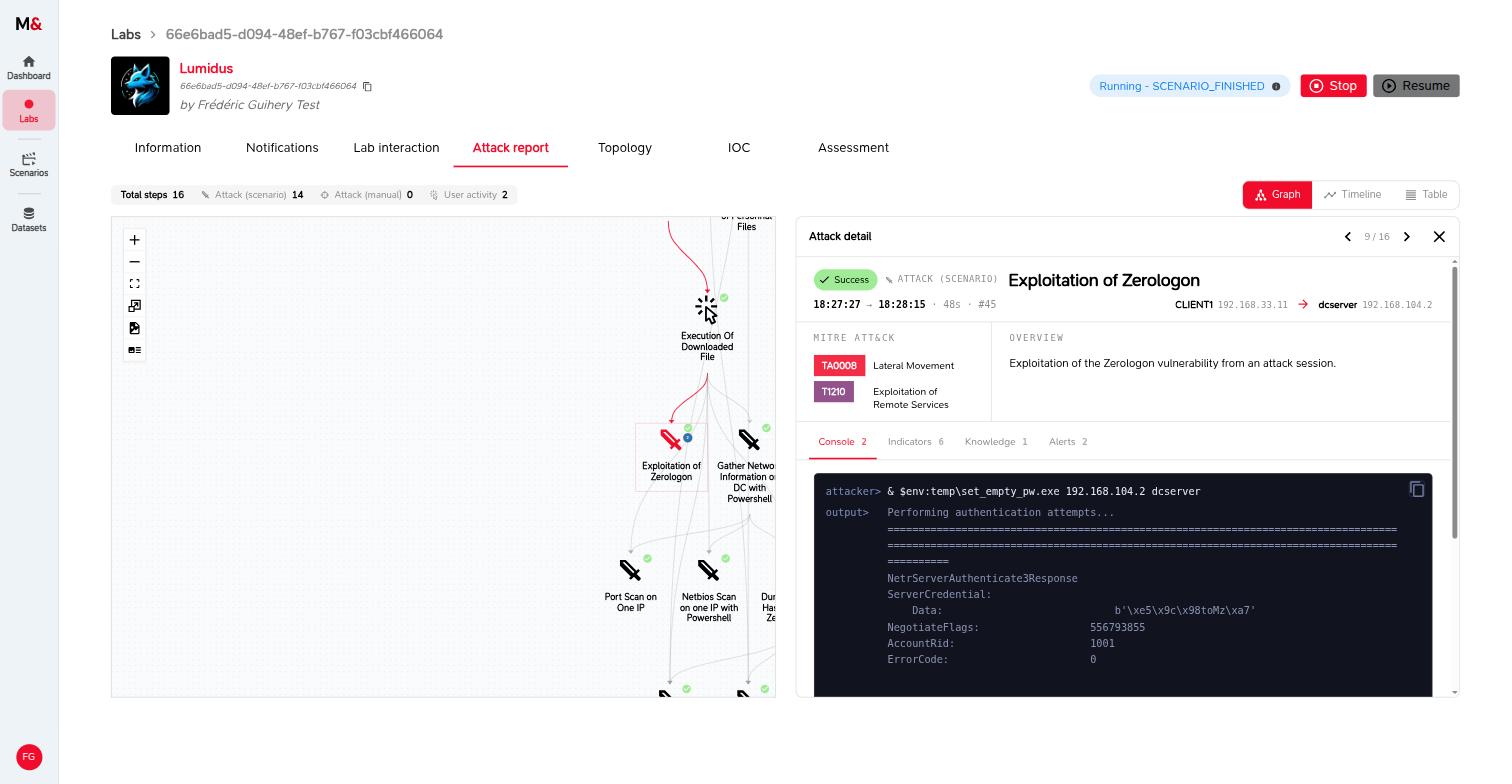Copy console output to clipboard

(1417, 489)
